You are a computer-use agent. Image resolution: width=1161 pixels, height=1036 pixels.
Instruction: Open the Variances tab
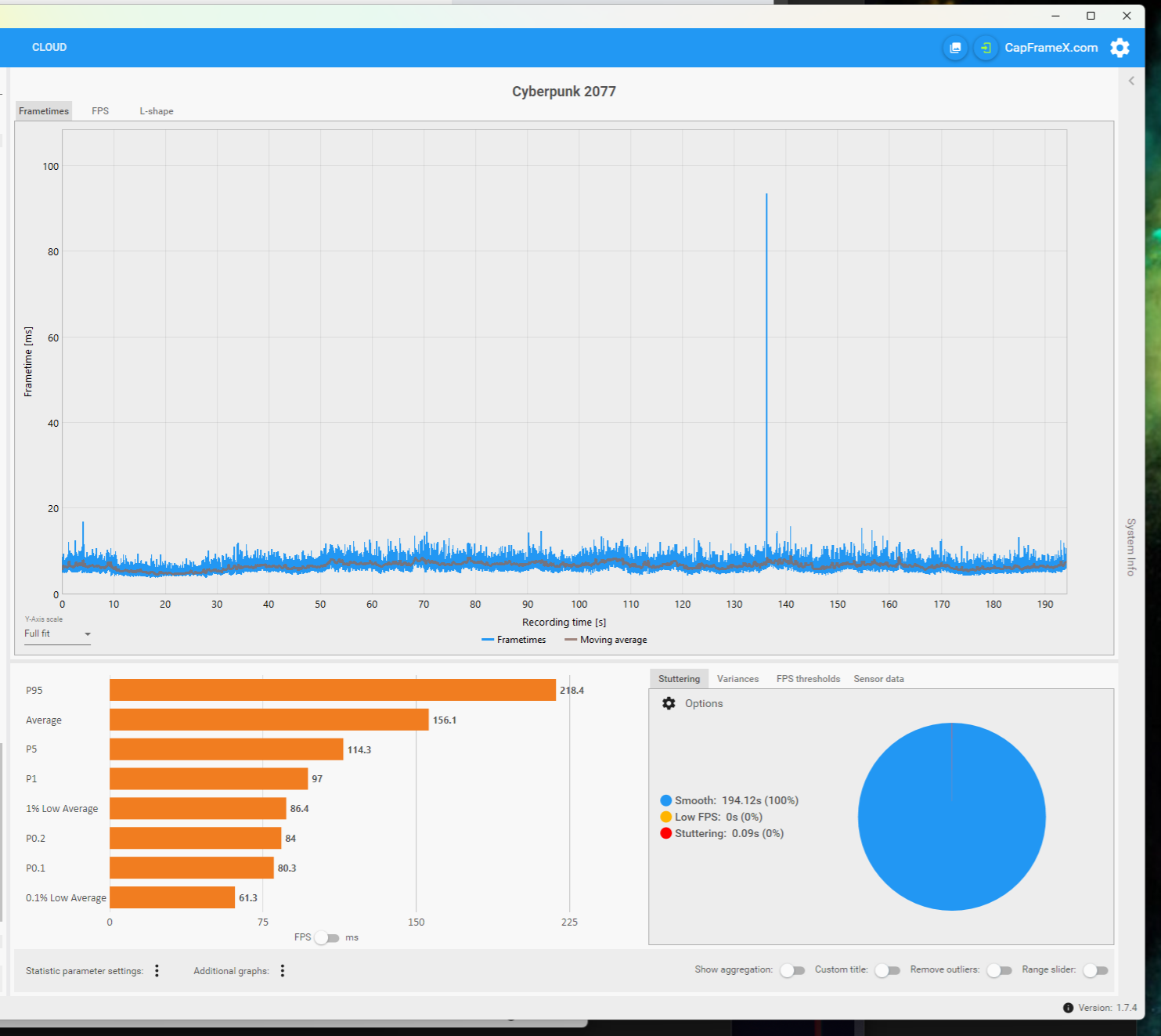pyautogui.click(x=737, y=679)
